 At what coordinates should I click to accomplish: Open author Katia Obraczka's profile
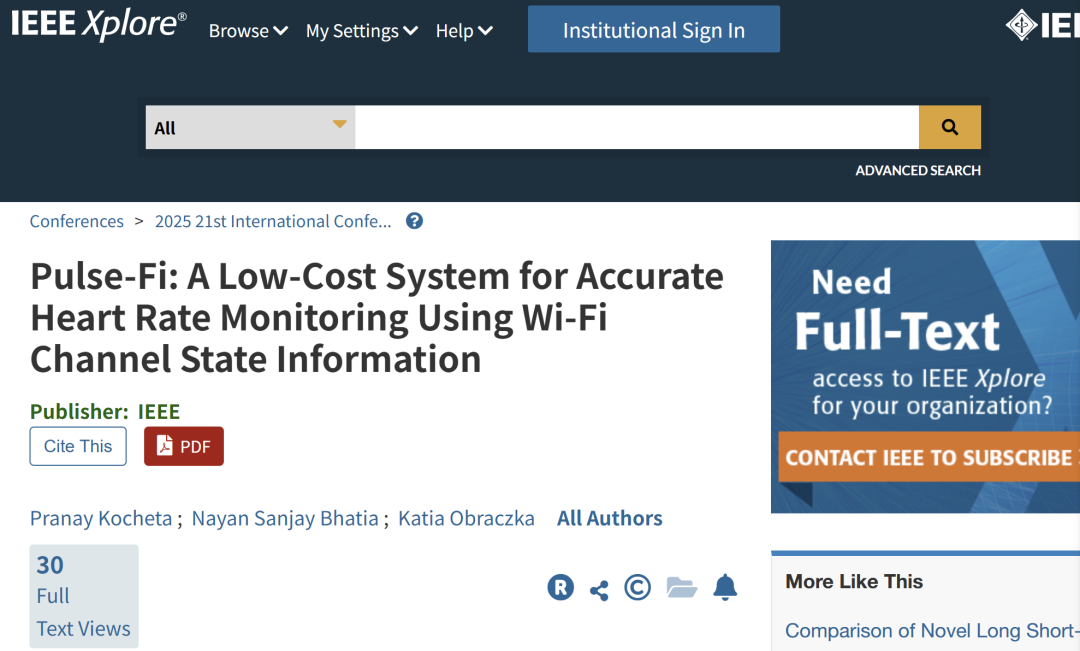pos(466,518)
